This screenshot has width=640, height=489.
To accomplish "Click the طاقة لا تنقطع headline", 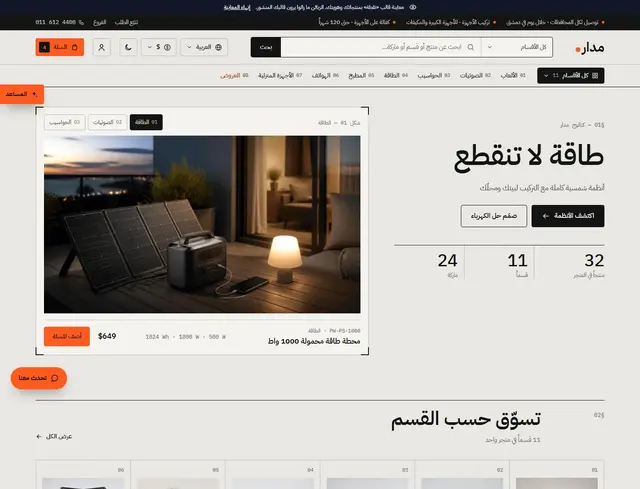I will coord(529,157).
